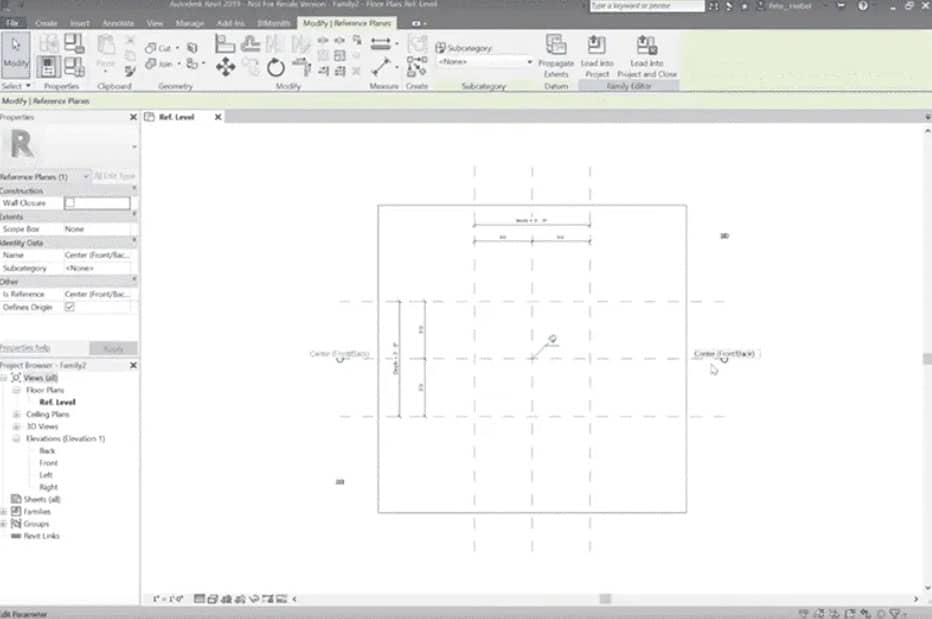Select the Rotate tool
The image size is (932, 619).
point(273,68)
